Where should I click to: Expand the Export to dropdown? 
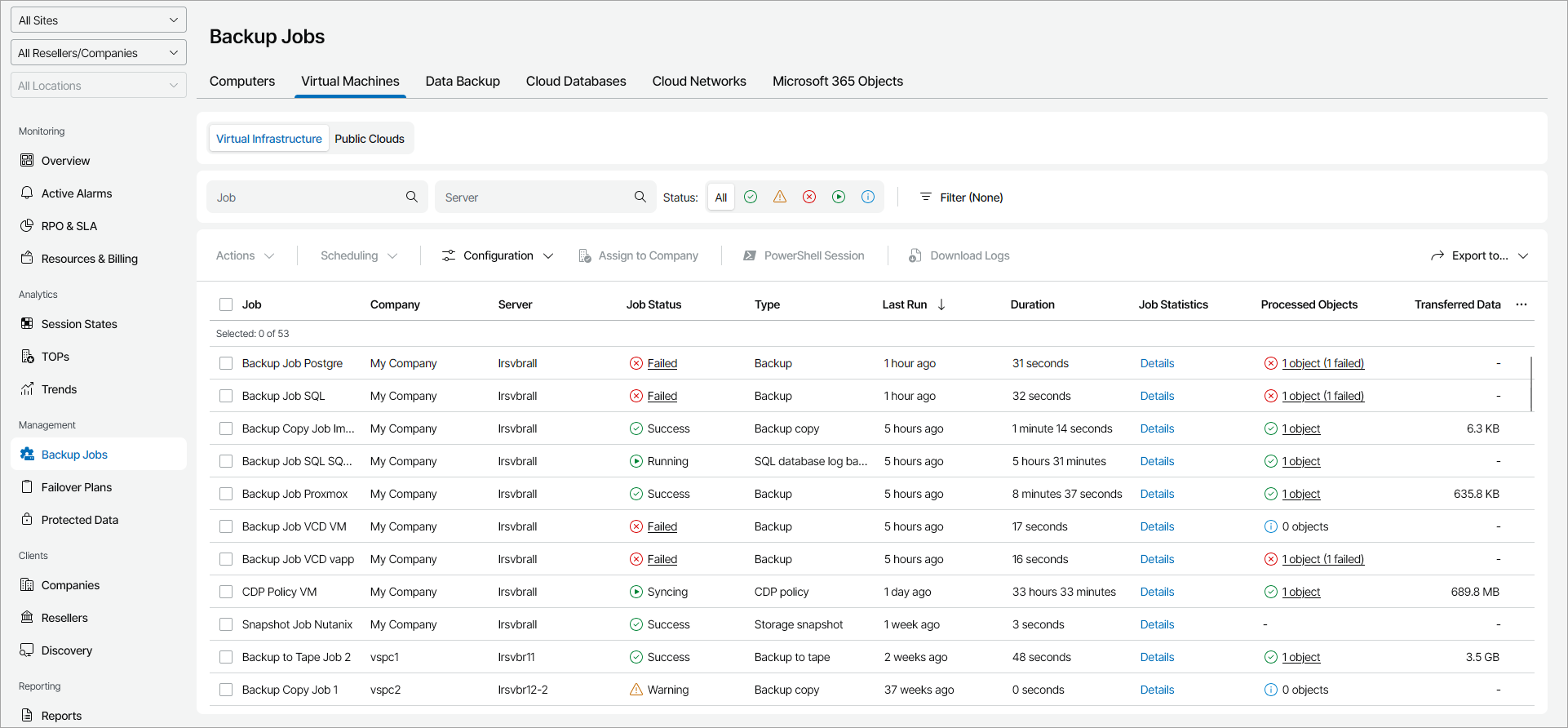(x=1479, y=255)
